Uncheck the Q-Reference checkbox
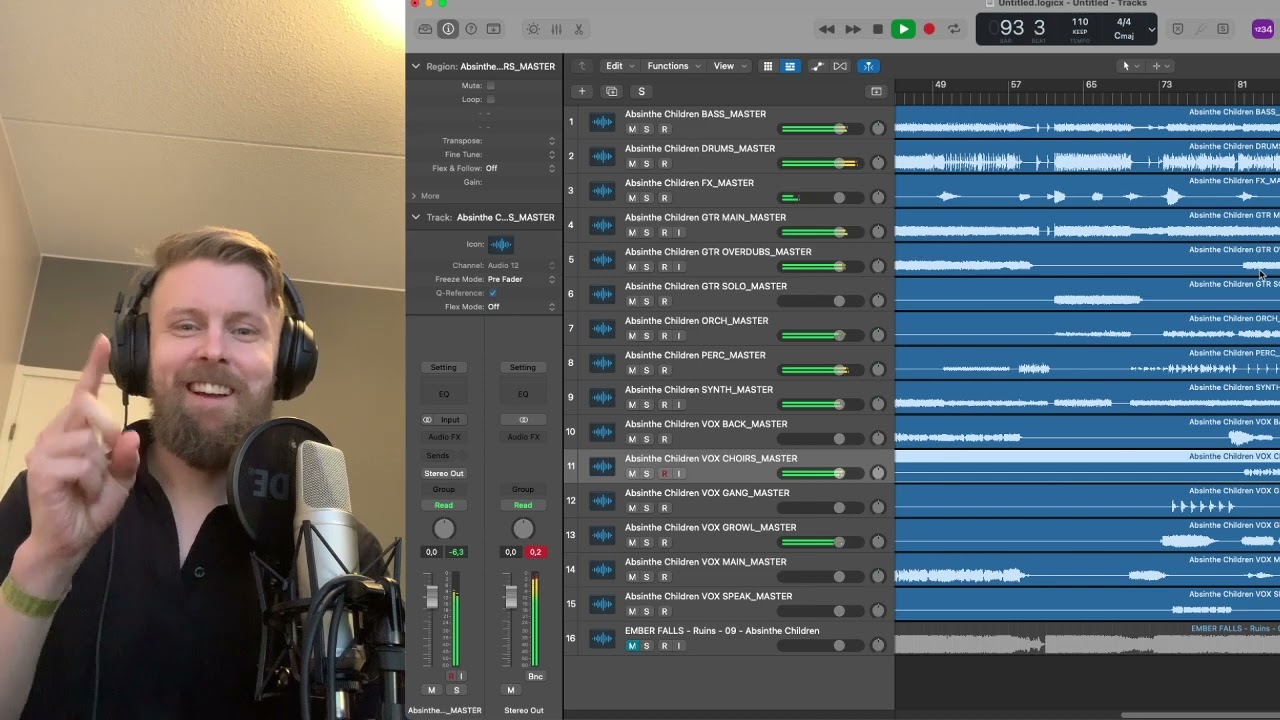This screenshot has width=1280, height=720. click(493, 293)
